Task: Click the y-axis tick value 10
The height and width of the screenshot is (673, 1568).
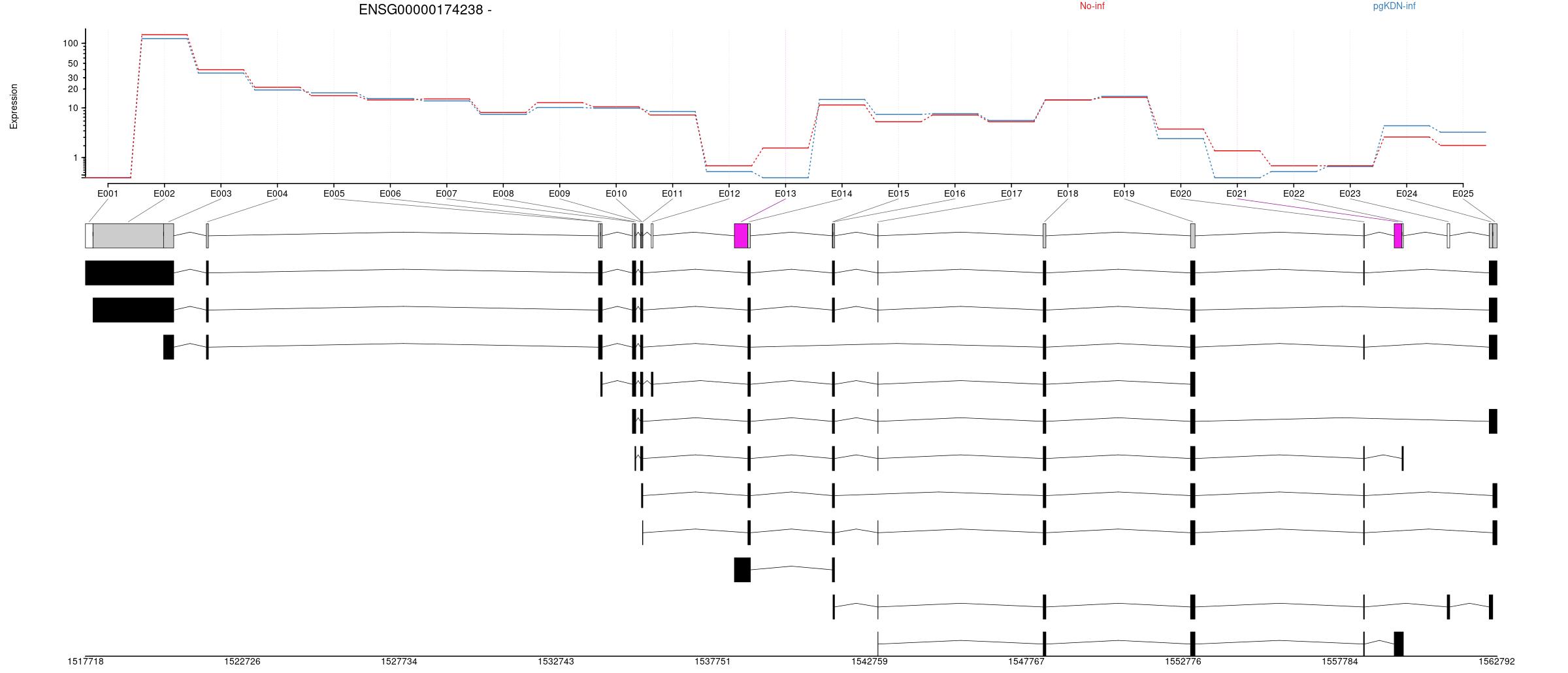Action: click(73, 108)
